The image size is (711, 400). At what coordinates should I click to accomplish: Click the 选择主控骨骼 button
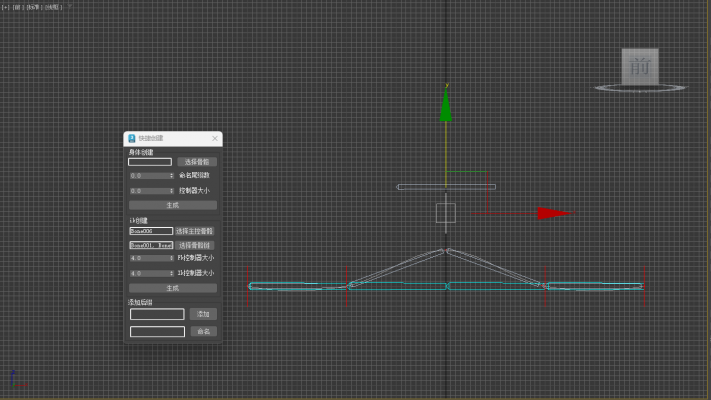[x=196, y=231]
